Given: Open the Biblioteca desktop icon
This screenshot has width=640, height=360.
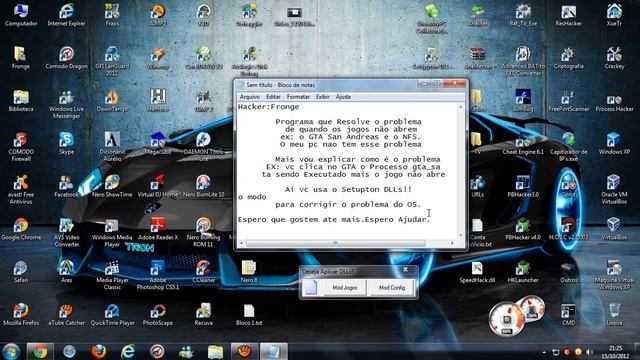Looking at the screenshot, I should click(21, 101).
